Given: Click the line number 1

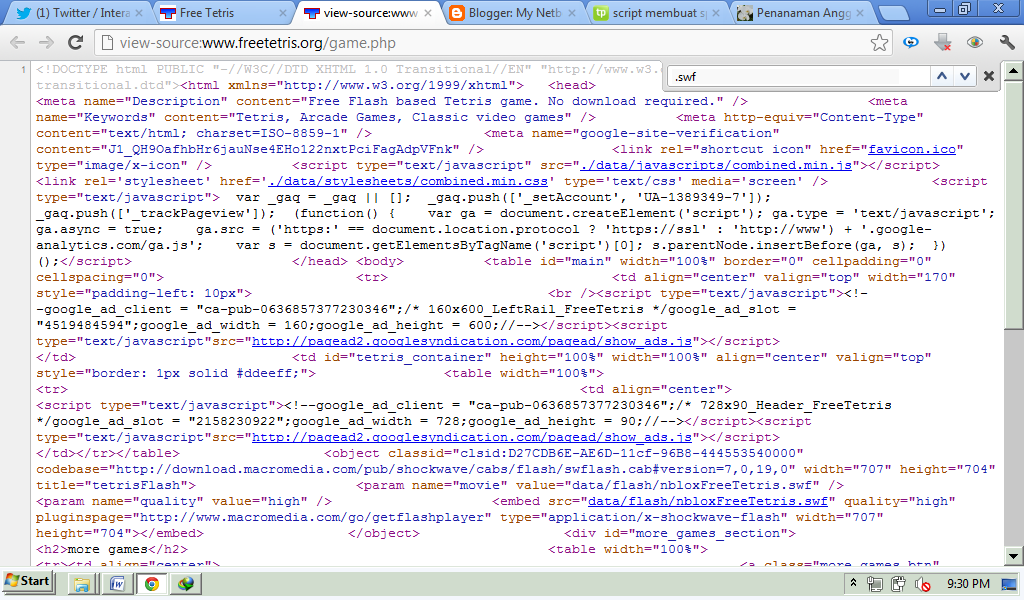Looking at the screenshot, I should [24, 69].
